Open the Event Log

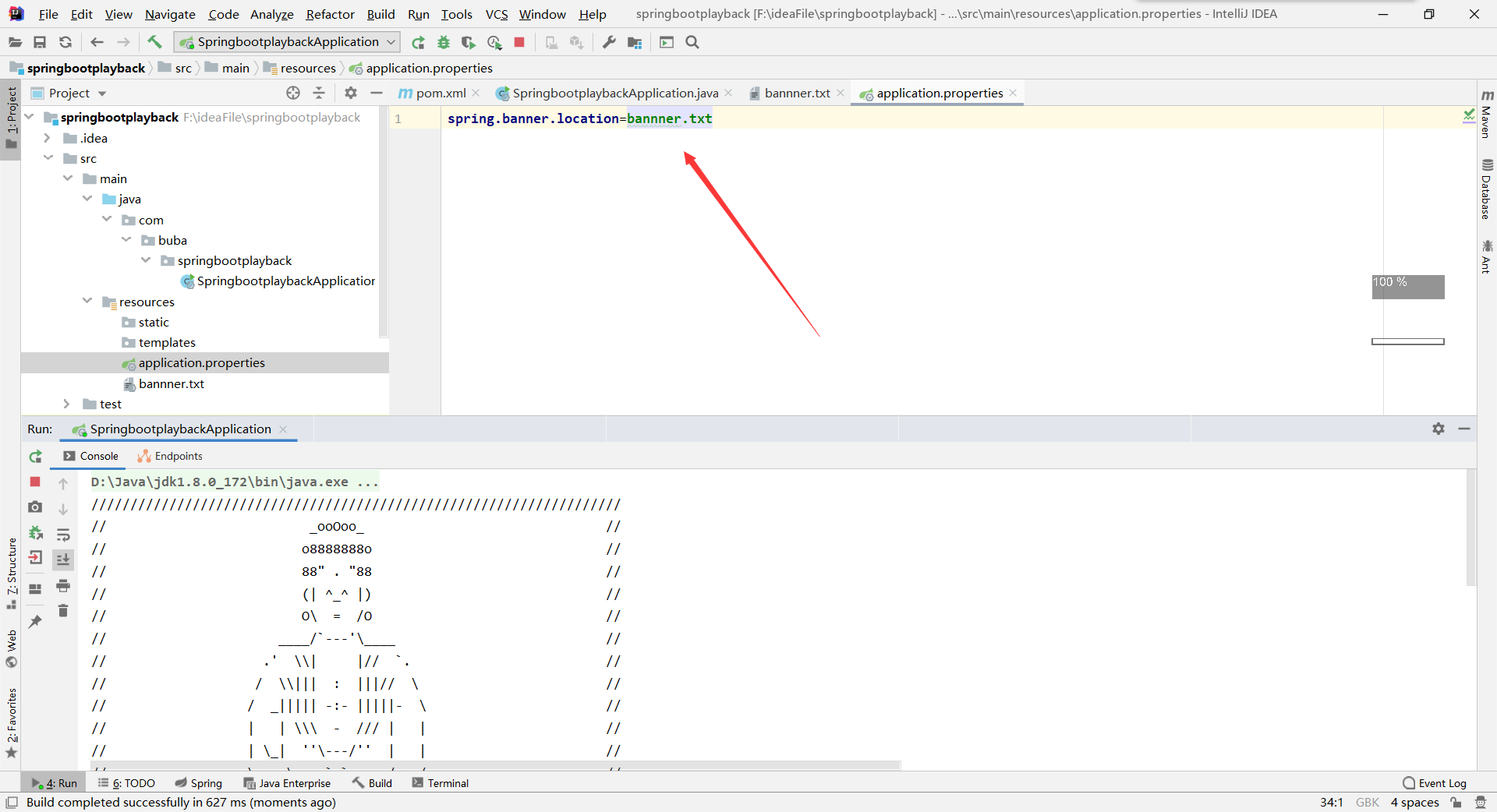(x=1434, y=783)
